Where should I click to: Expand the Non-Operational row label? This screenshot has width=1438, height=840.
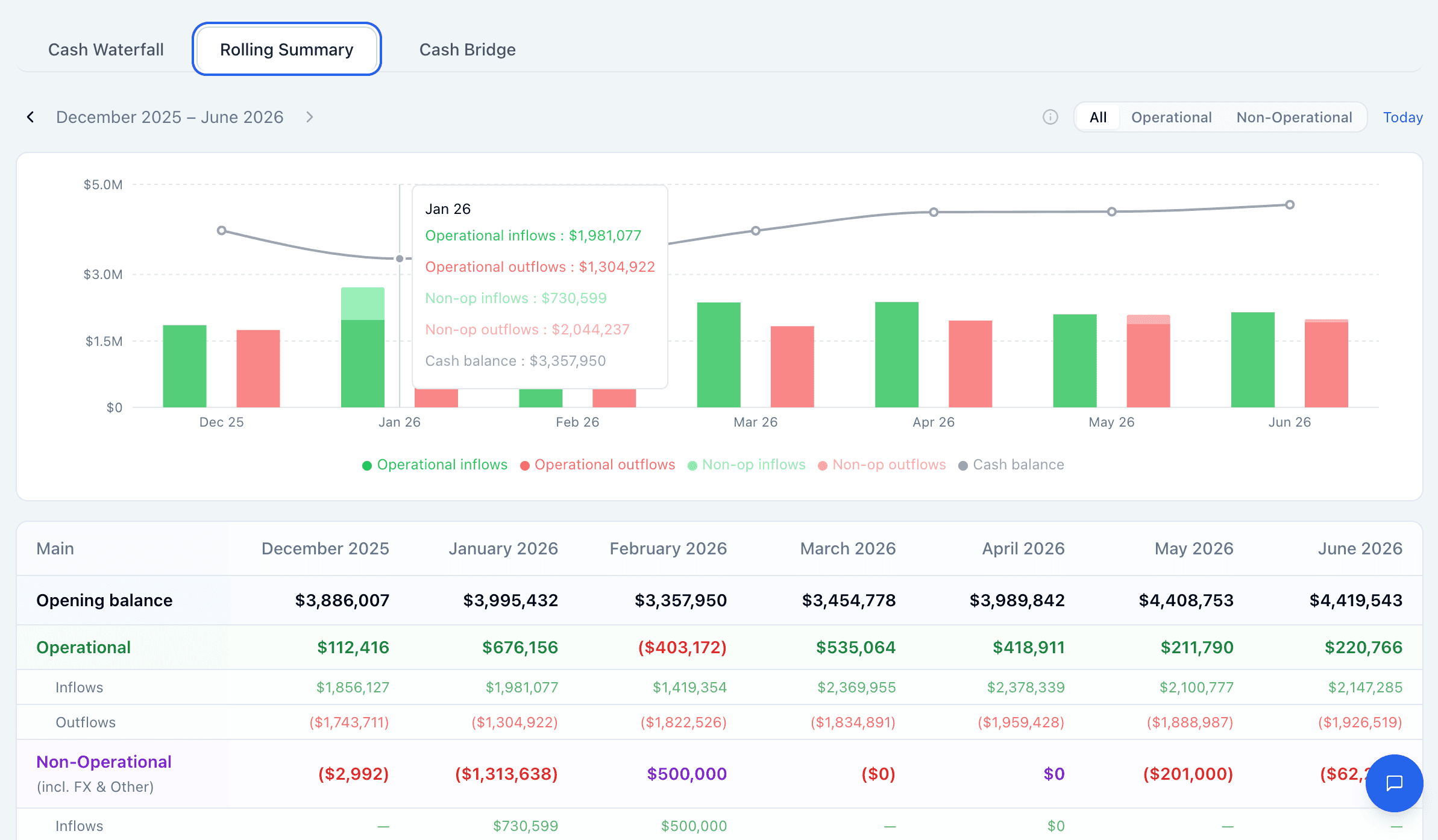[x=104, y=762]
